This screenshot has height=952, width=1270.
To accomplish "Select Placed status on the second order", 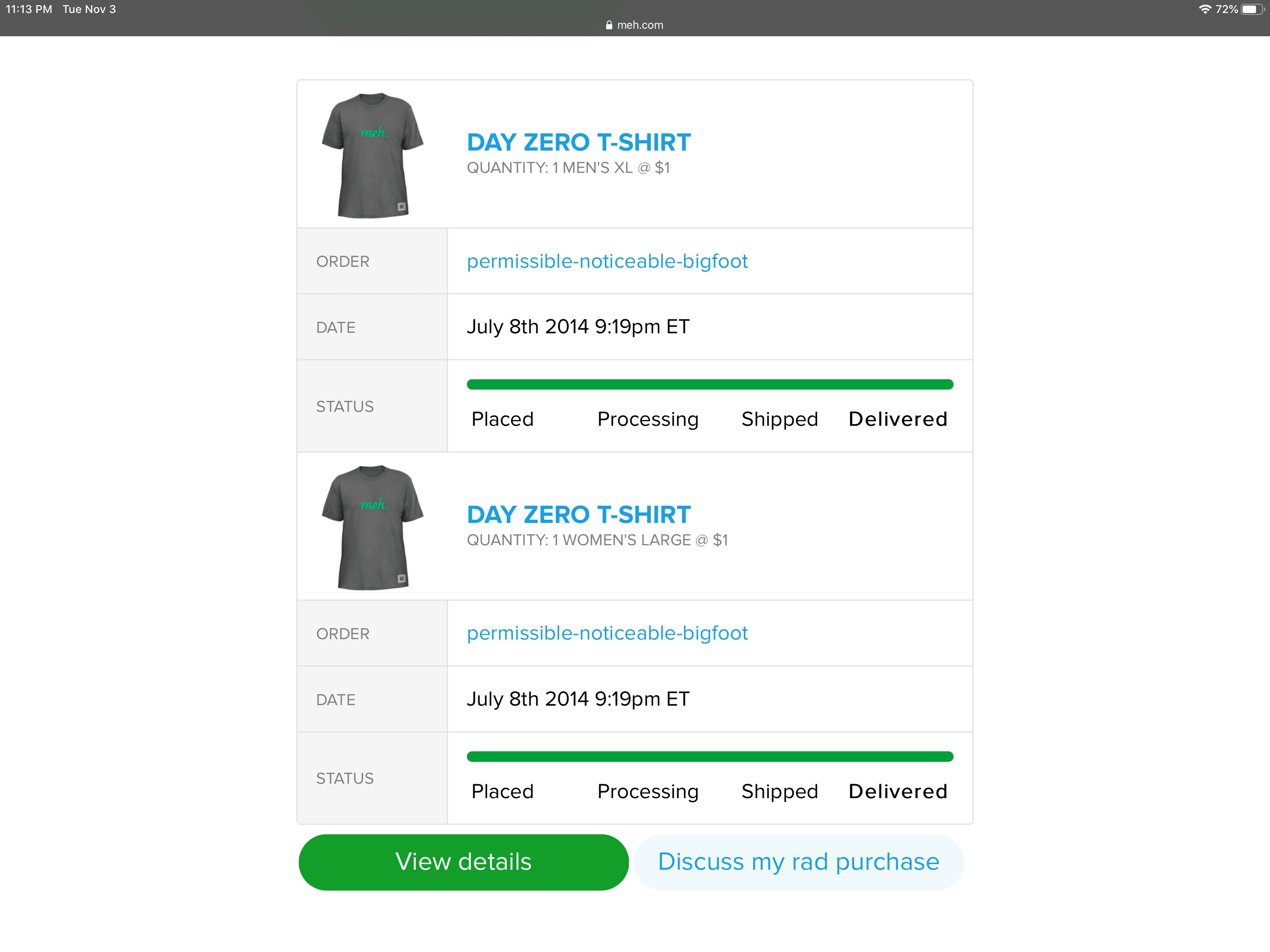I will coord(503,791).
